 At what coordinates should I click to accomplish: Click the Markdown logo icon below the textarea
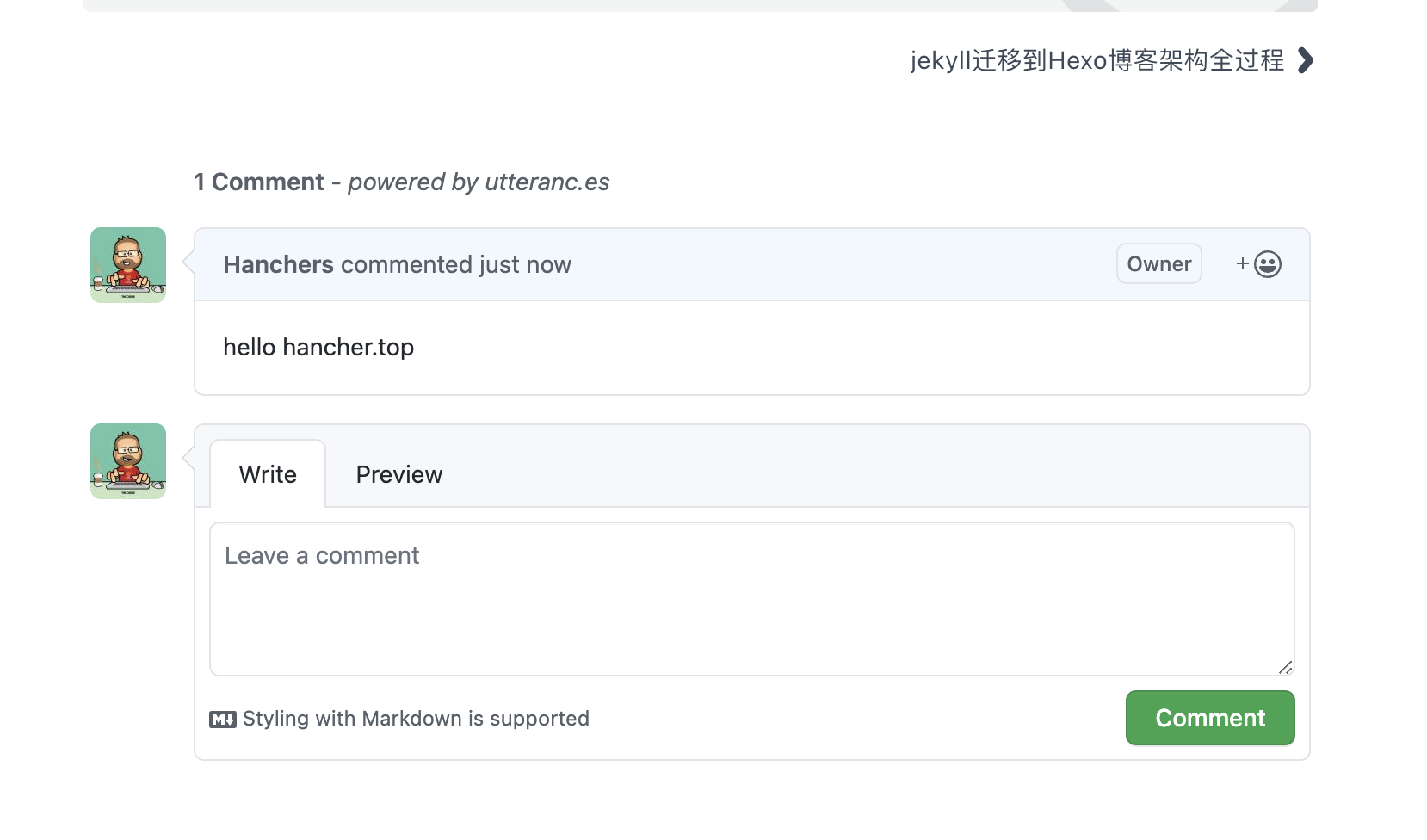222,720
